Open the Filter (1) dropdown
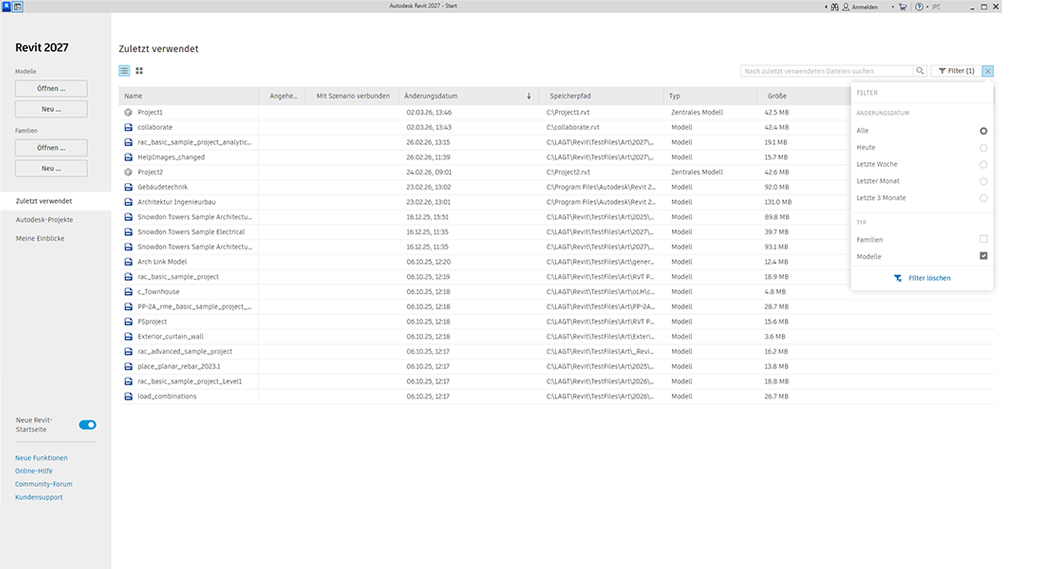The height and width of the screenshot is (569, 1058). point(956,71)
